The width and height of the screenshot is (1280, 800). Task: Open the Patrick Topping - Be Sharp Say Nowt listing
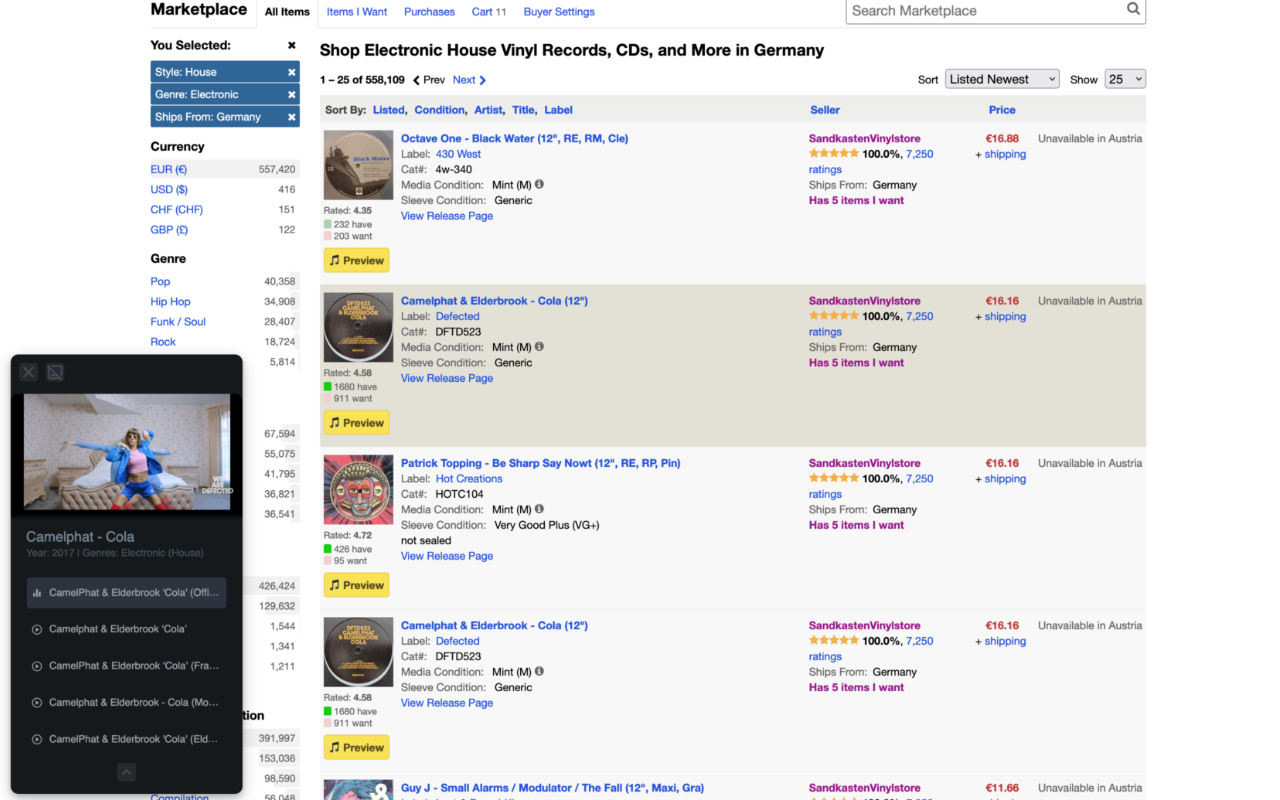pyautogui.click(x=540, y=464)
